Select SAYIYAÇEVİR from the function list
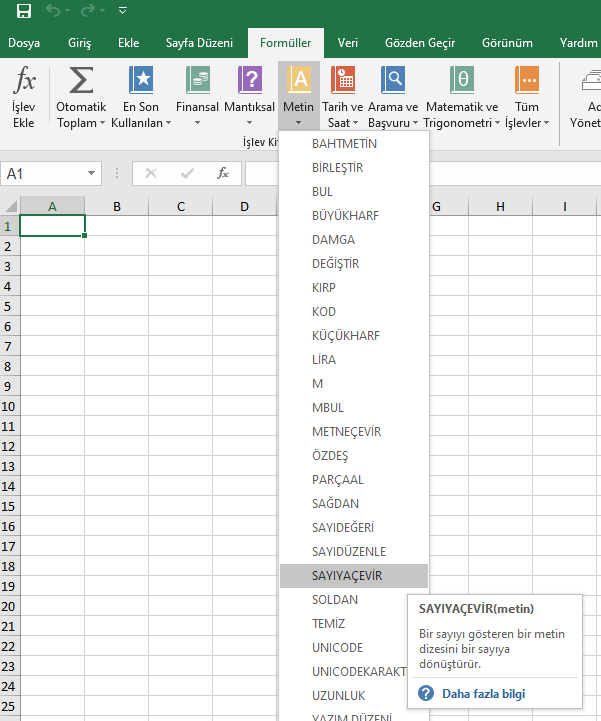The width and height of the screenshot is (601, 721). (x=346, y=576)
